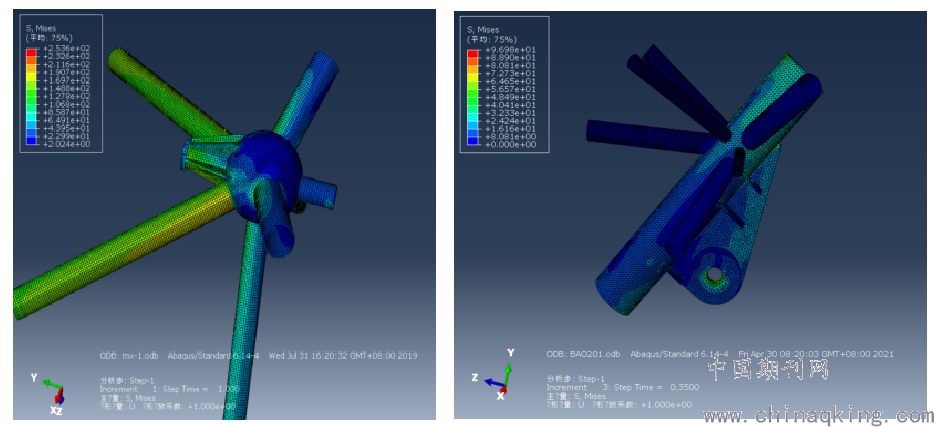Select the red band in the left legend
Image resolution: width=934 pixels, height=427 pixels.
(x=31, y=53)
